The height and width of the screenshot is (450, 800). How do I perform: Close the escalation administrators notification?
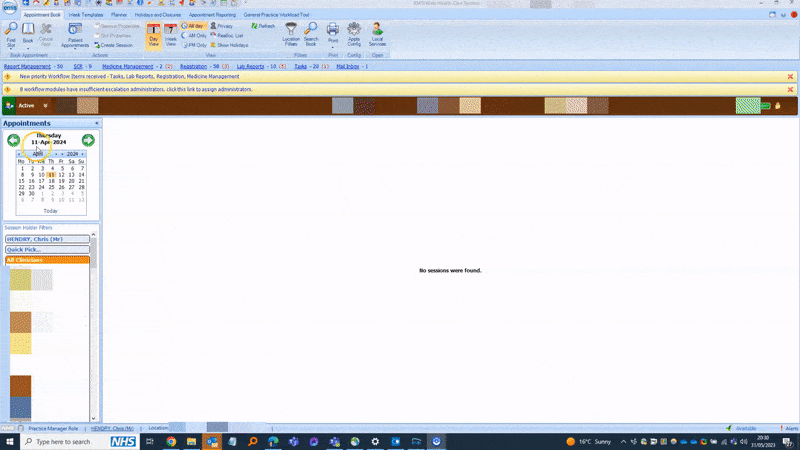[790, 89]
